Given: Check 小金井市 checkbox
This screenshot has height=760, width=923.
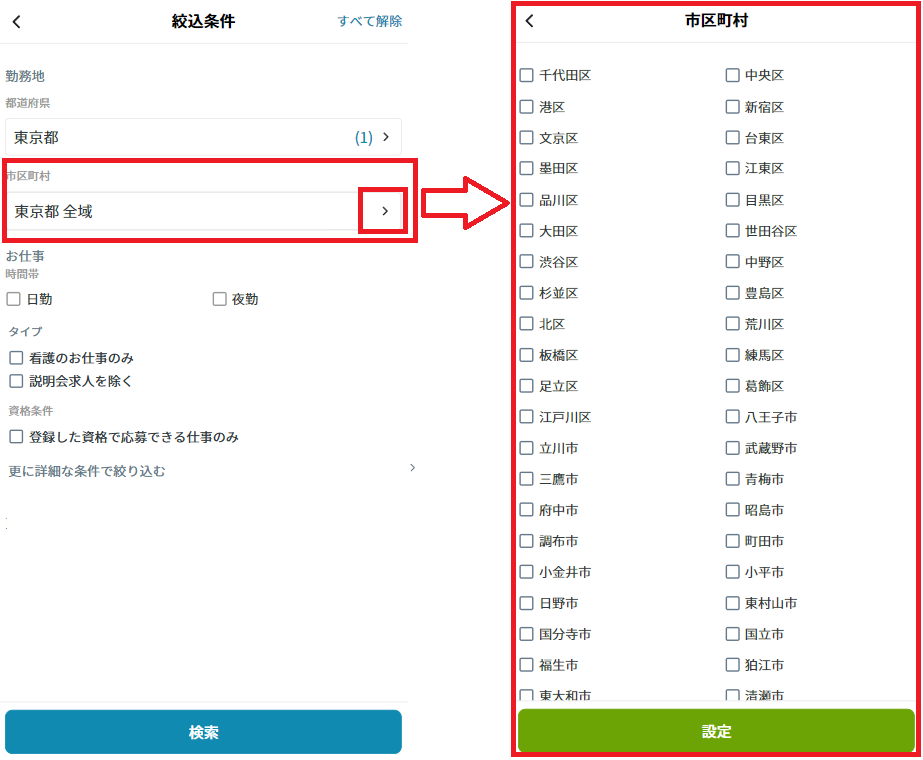Looking at the screenshot, I should click(x=526, y=572).
